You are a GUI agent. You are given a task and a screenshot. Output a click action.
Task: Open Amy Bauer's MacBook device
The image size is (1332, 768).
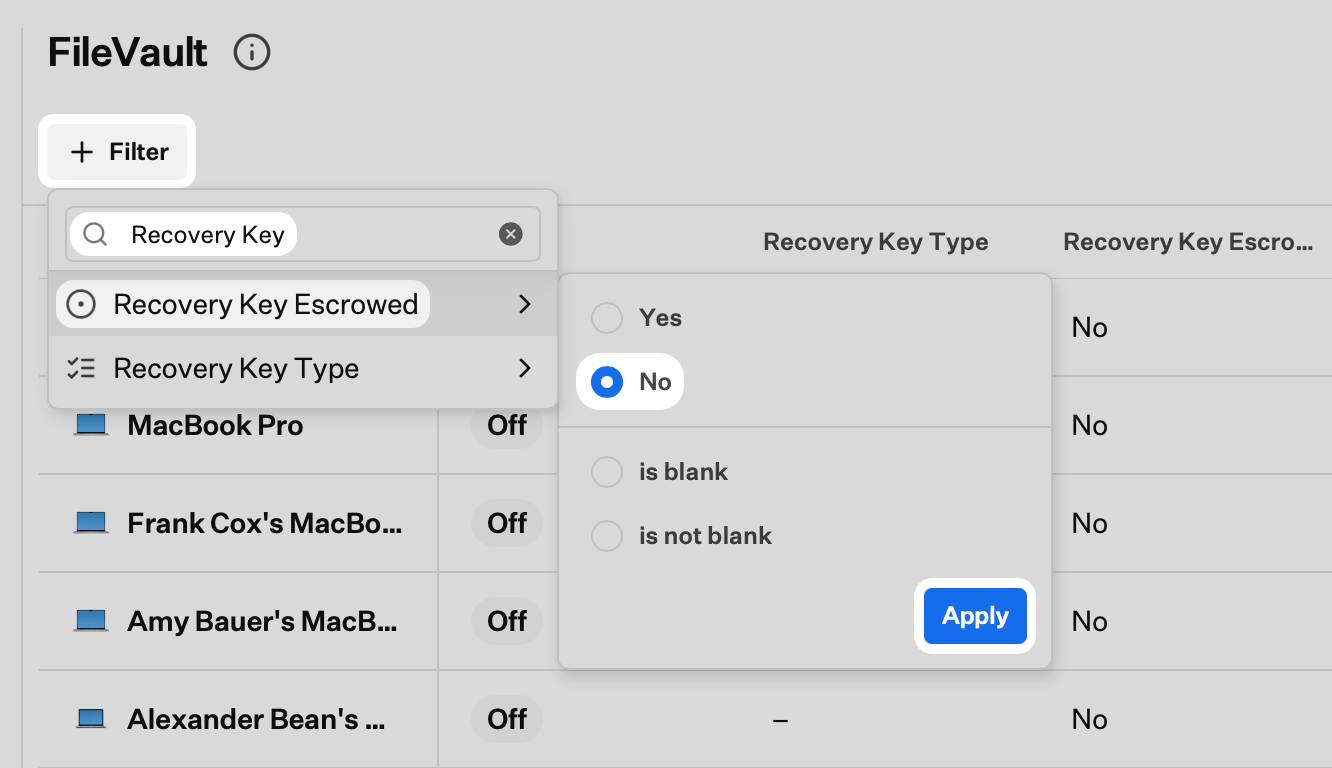263,621
